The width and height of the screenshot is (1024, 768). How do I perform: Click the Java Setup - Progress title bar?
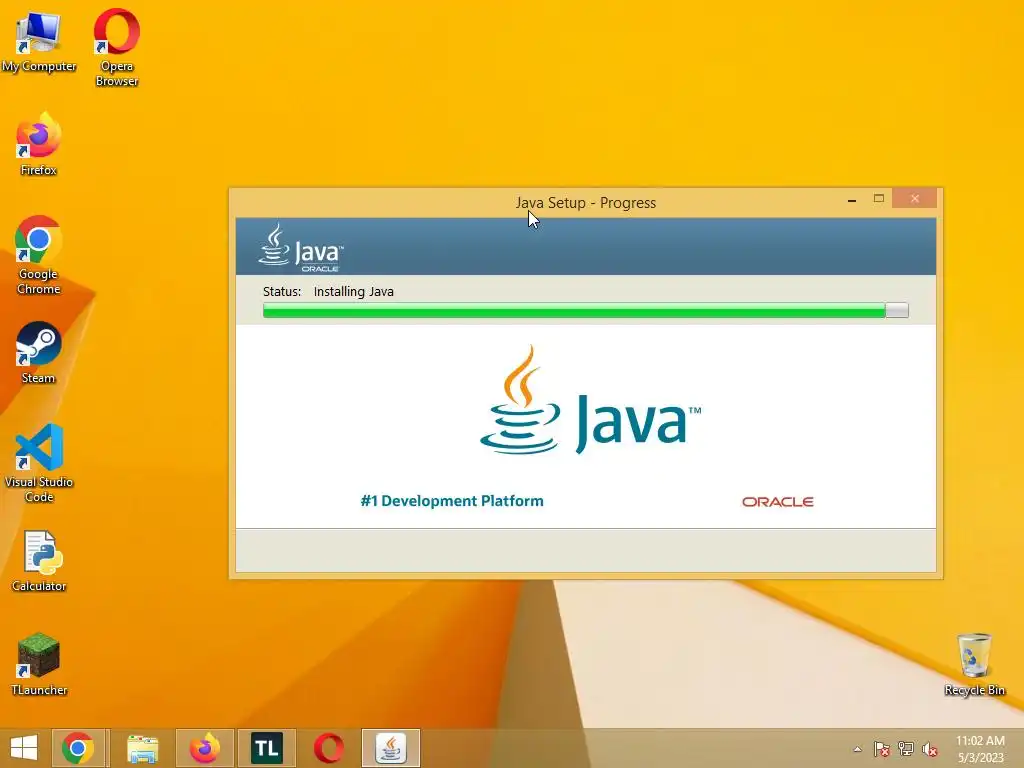click(x=585, y=202)
